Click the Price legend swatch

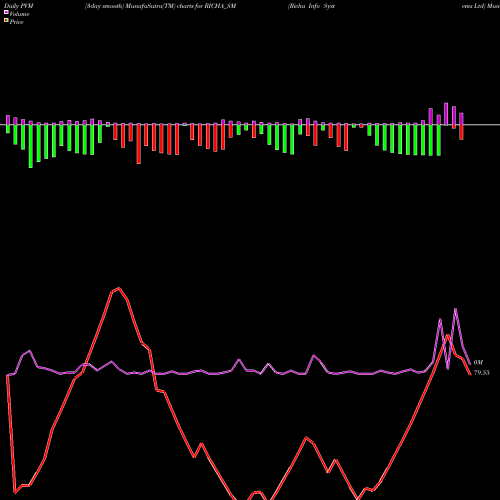tap(6, 20)
